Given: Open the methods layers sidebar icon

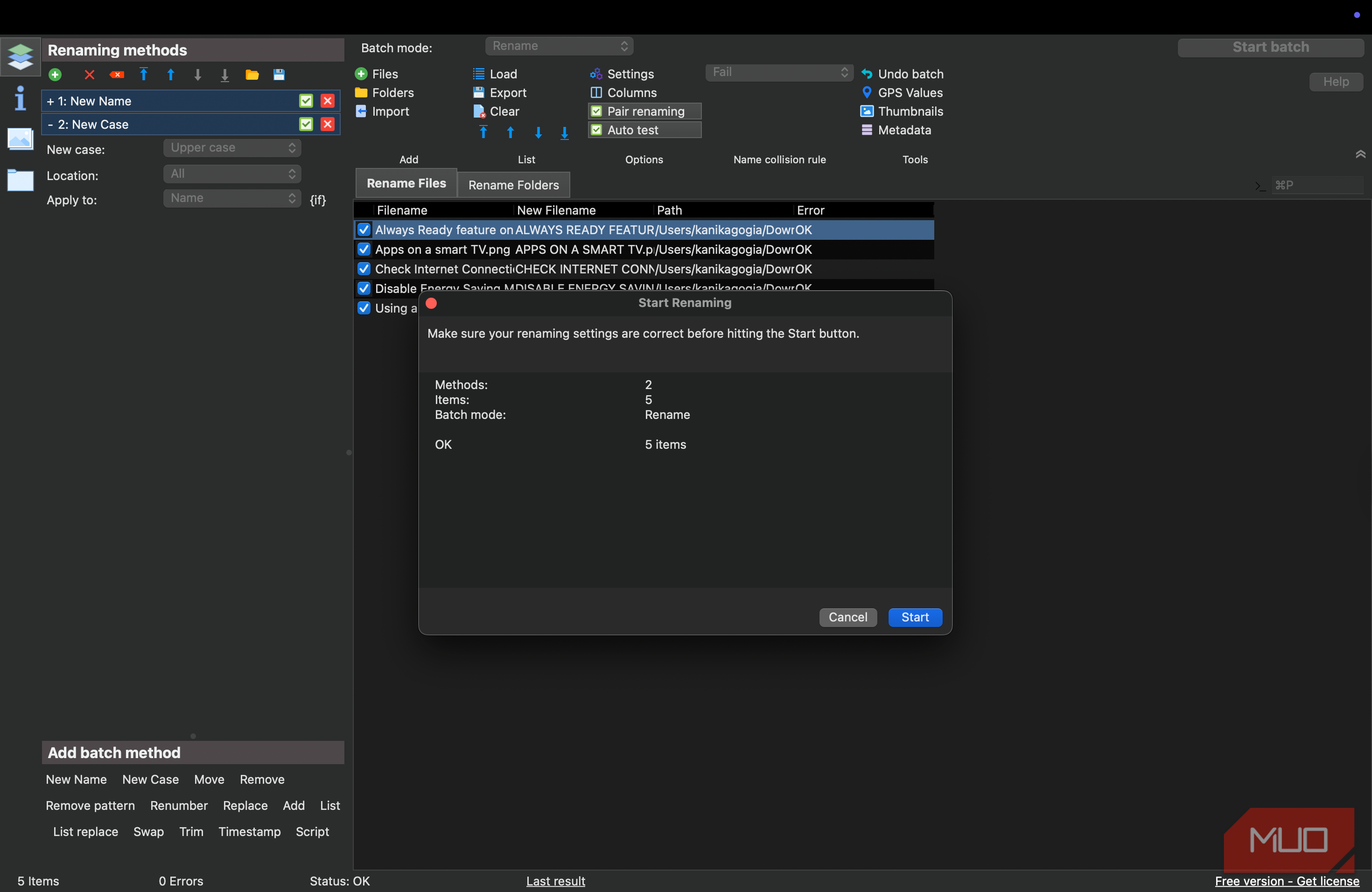Looking at the screenshot, I should [x=21, y=56].
